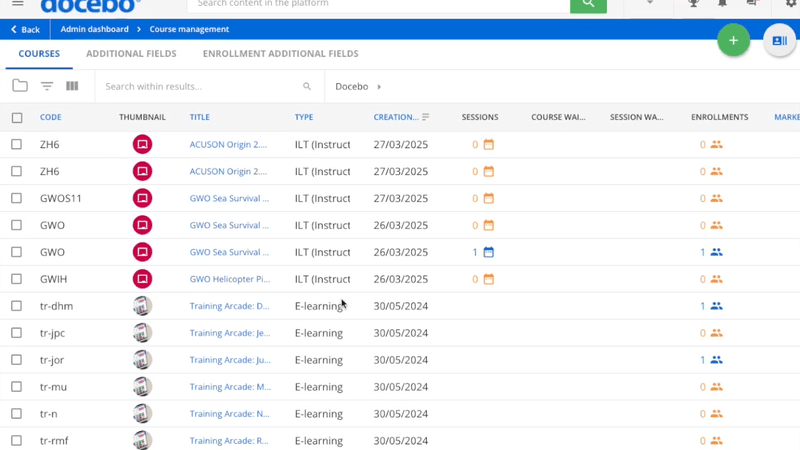
Task: Click the green plus new course button
Action: (733, 40)
